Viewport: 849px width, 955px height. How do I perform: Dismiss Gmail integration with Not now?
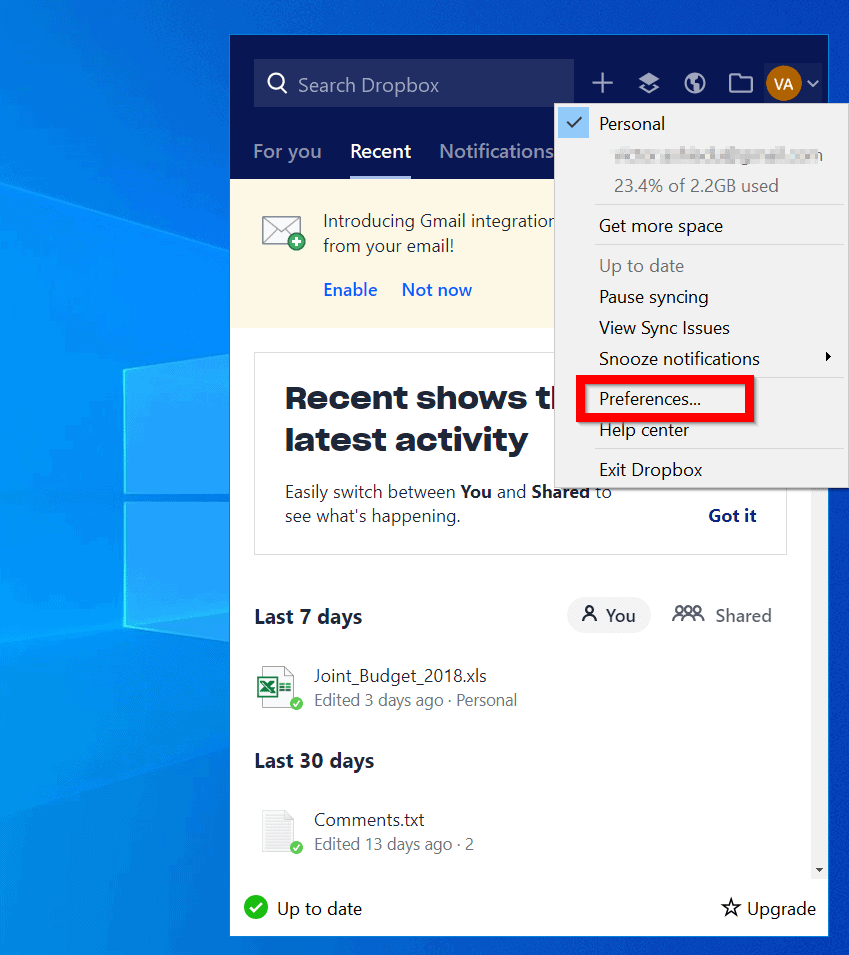(437, 290)
